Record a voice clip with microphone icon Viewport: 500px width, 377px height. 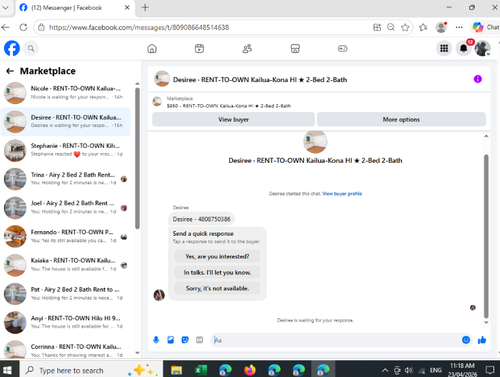[156, 340]
